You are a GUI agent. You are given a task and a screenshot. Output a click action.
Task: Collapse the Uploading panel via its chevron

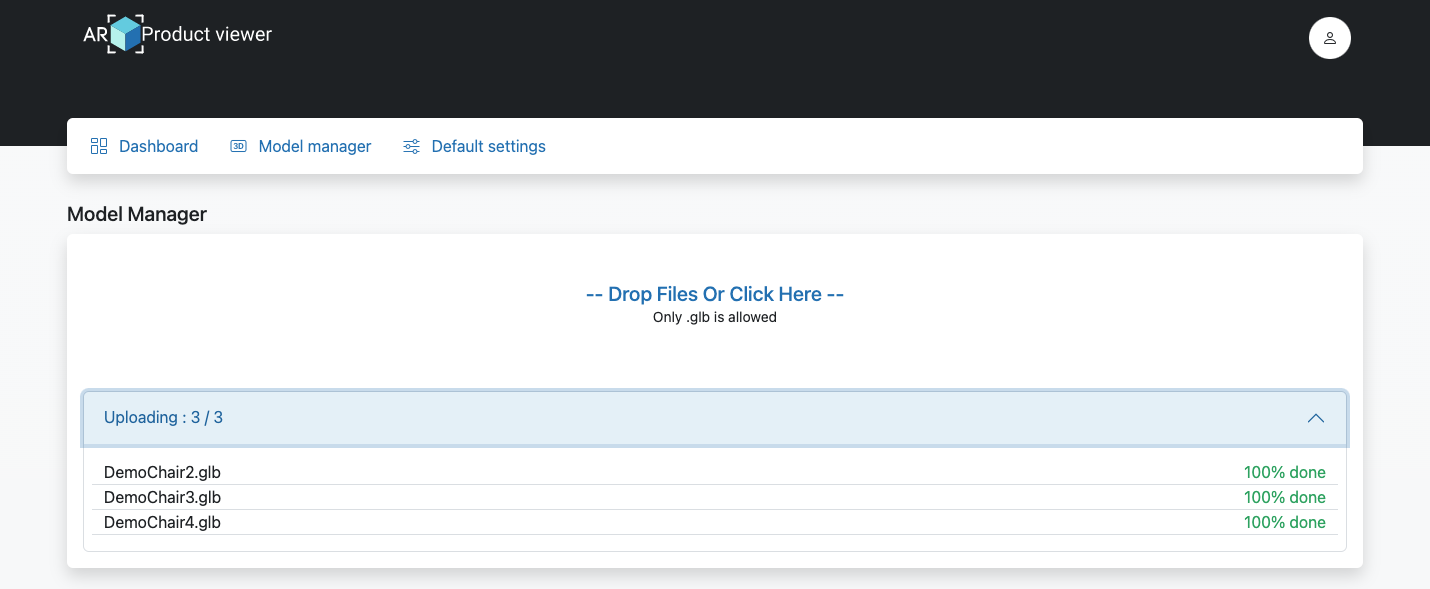pyautogui.click(x=1316, y=418)
